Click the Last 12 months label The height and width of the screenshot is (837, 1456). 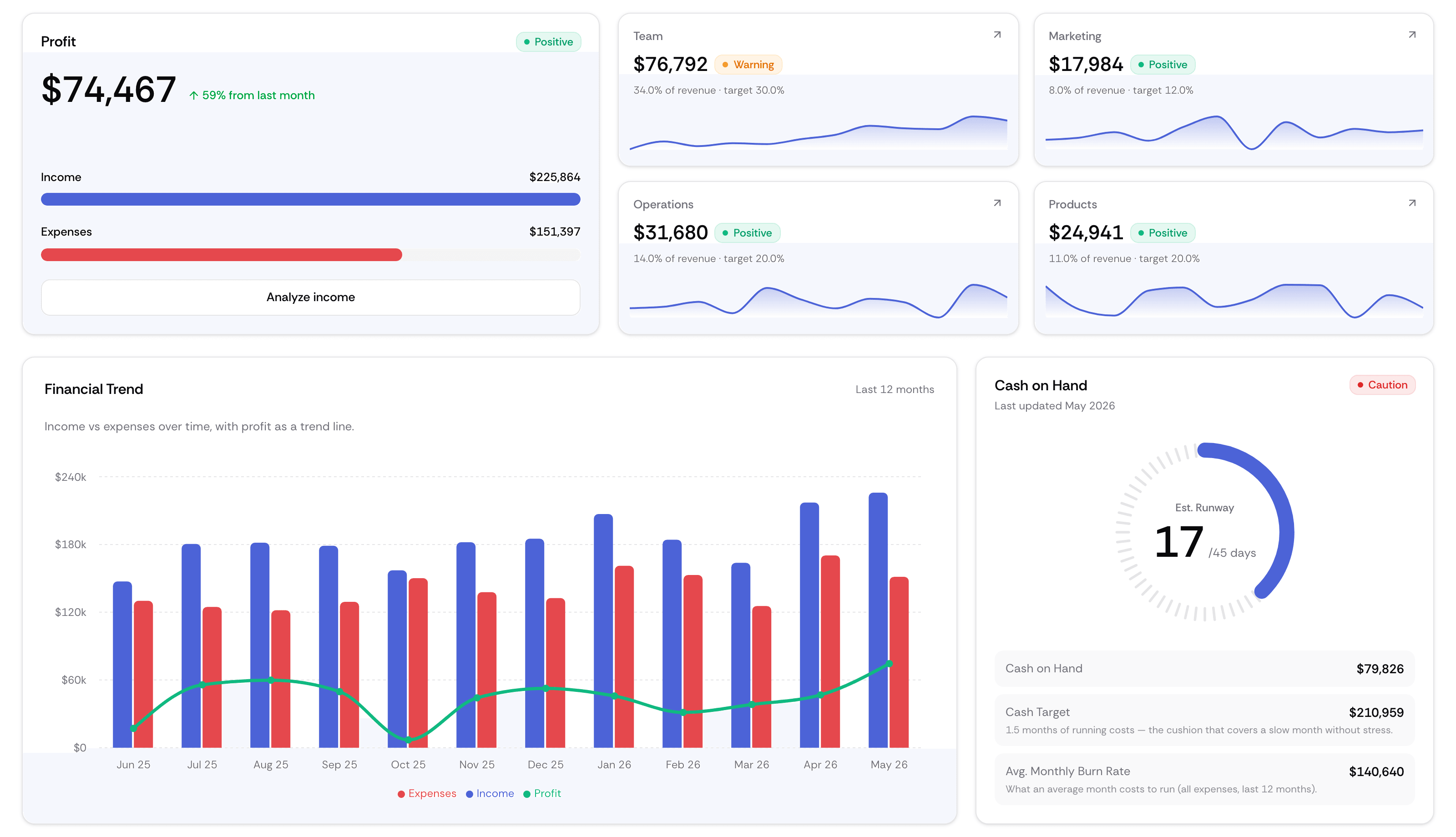[x=895, y=389]
